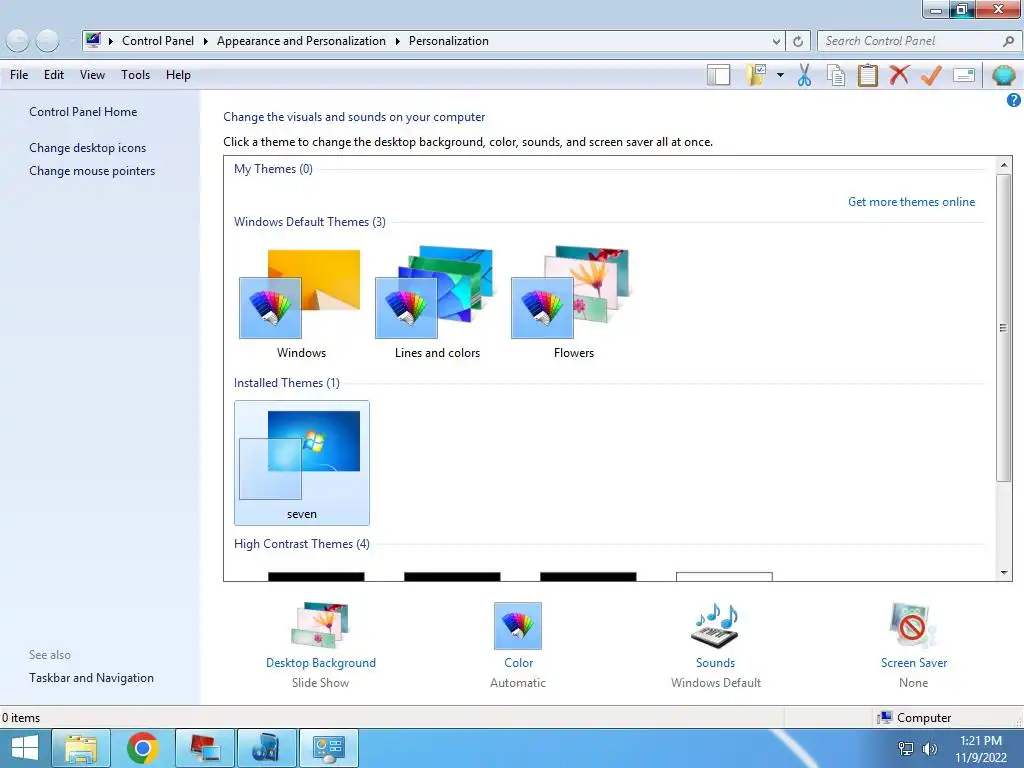This screenshot has height=768, width=1024.
Task: Click the network tray icon
Action: (906, 749)
